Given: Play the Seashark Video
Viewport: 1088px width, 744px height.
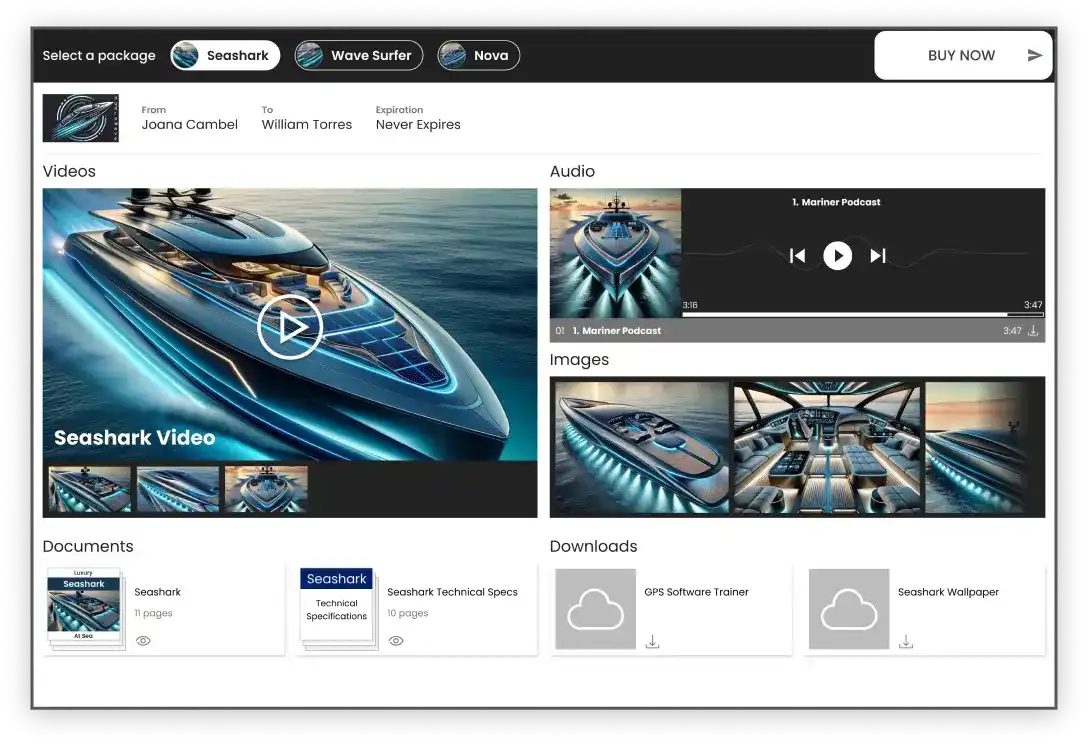Looking at the screenshot, I should pyautogui.click(x=290, y=326).
